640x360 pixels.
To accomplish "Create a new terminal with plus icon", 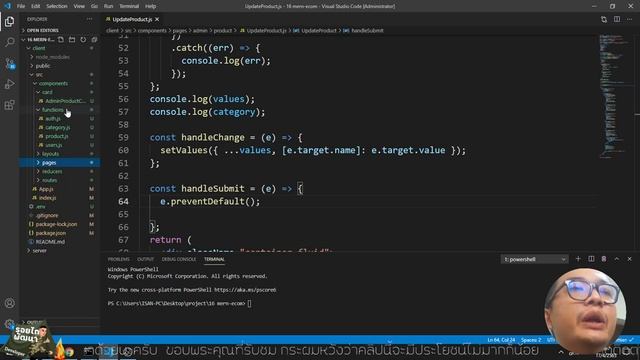I will tap(578, 259).
